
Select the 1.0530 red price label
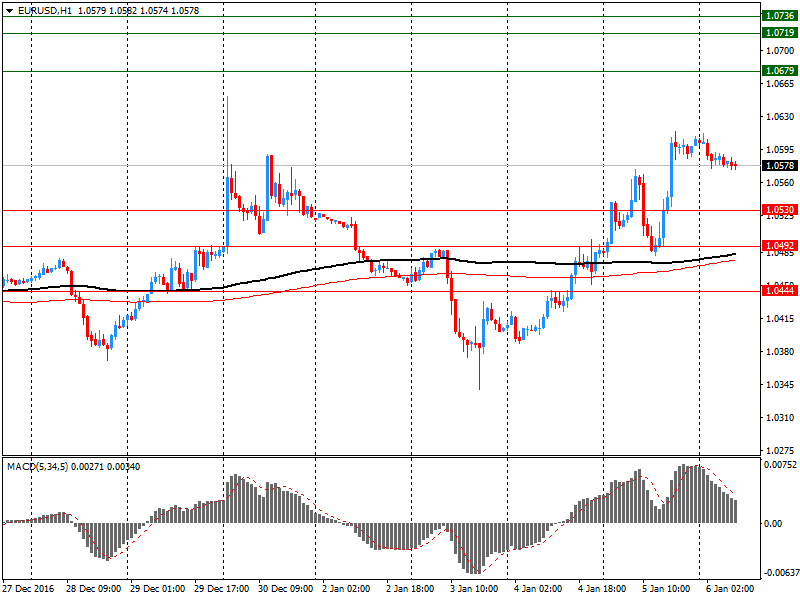tap(780, 210)
